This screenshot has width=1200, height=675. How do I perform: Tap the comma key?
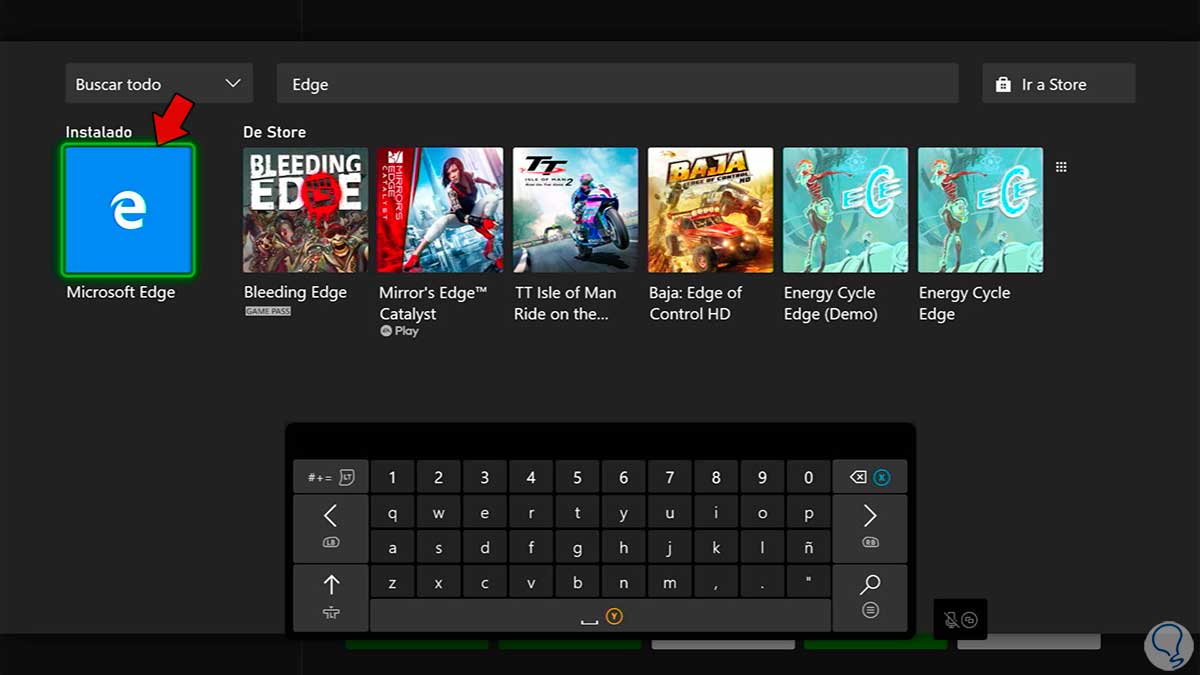pos(716,582)
